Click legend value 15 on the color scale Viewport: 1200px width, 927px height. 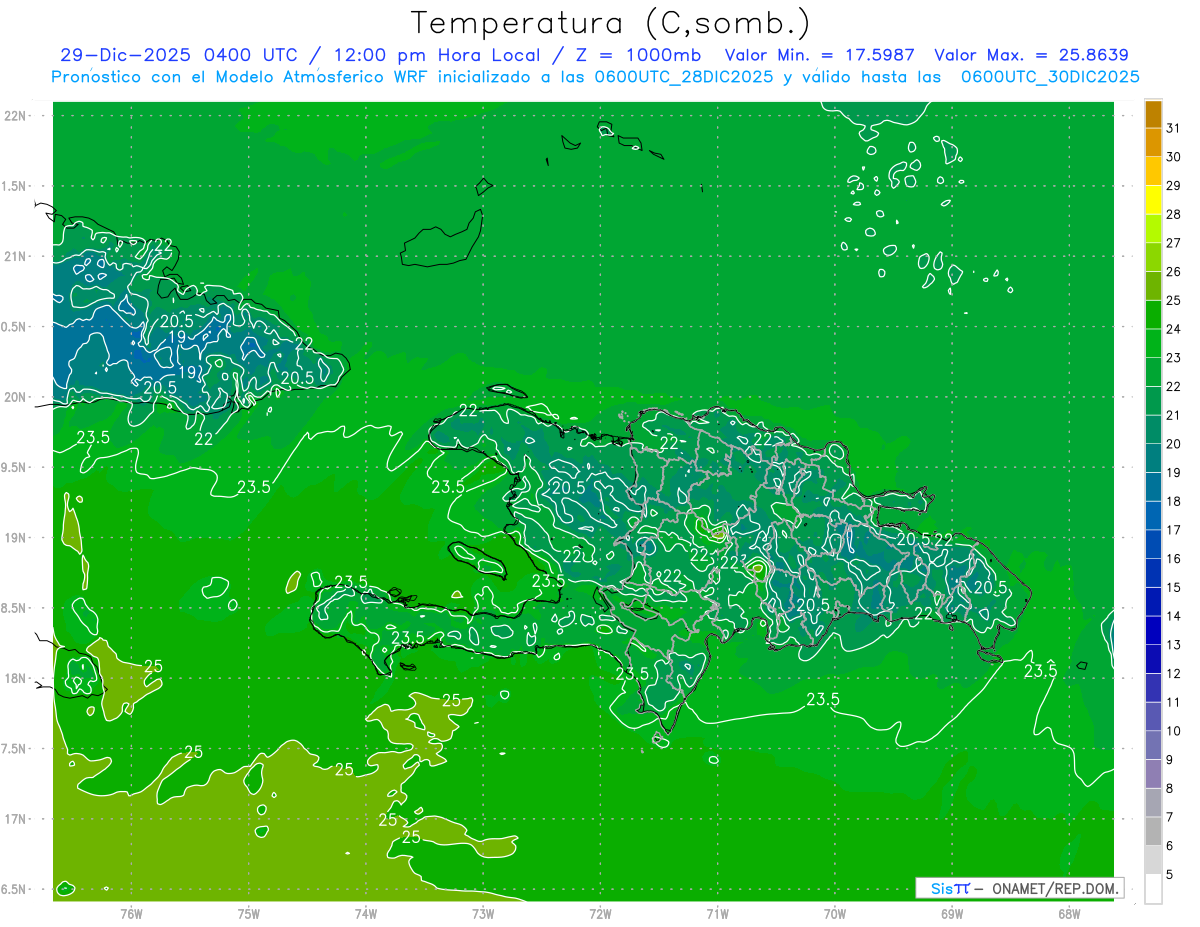1173,587
